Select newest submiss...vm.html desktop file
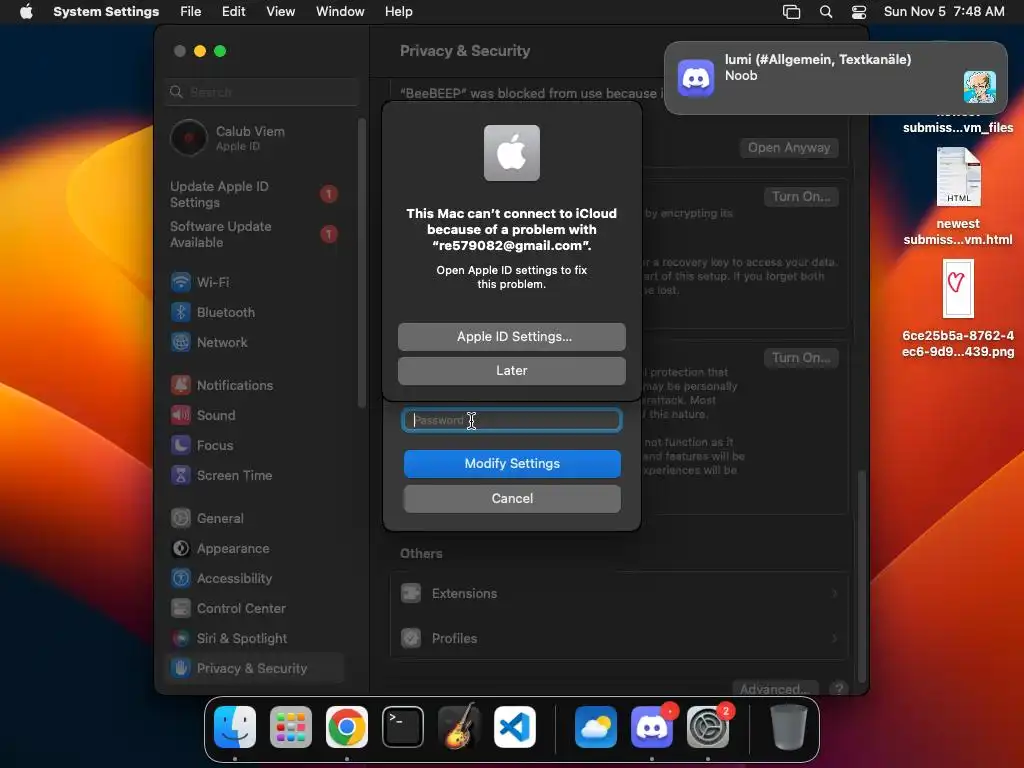 (x=958, y=196)
